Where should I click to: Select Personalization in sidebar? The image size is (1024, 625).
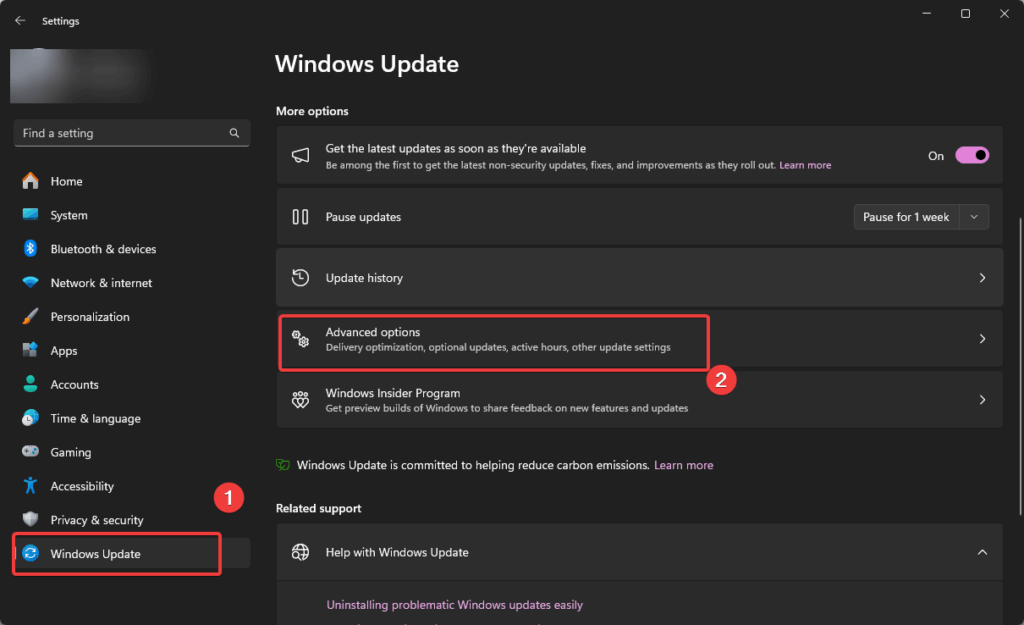coord(131,317)
